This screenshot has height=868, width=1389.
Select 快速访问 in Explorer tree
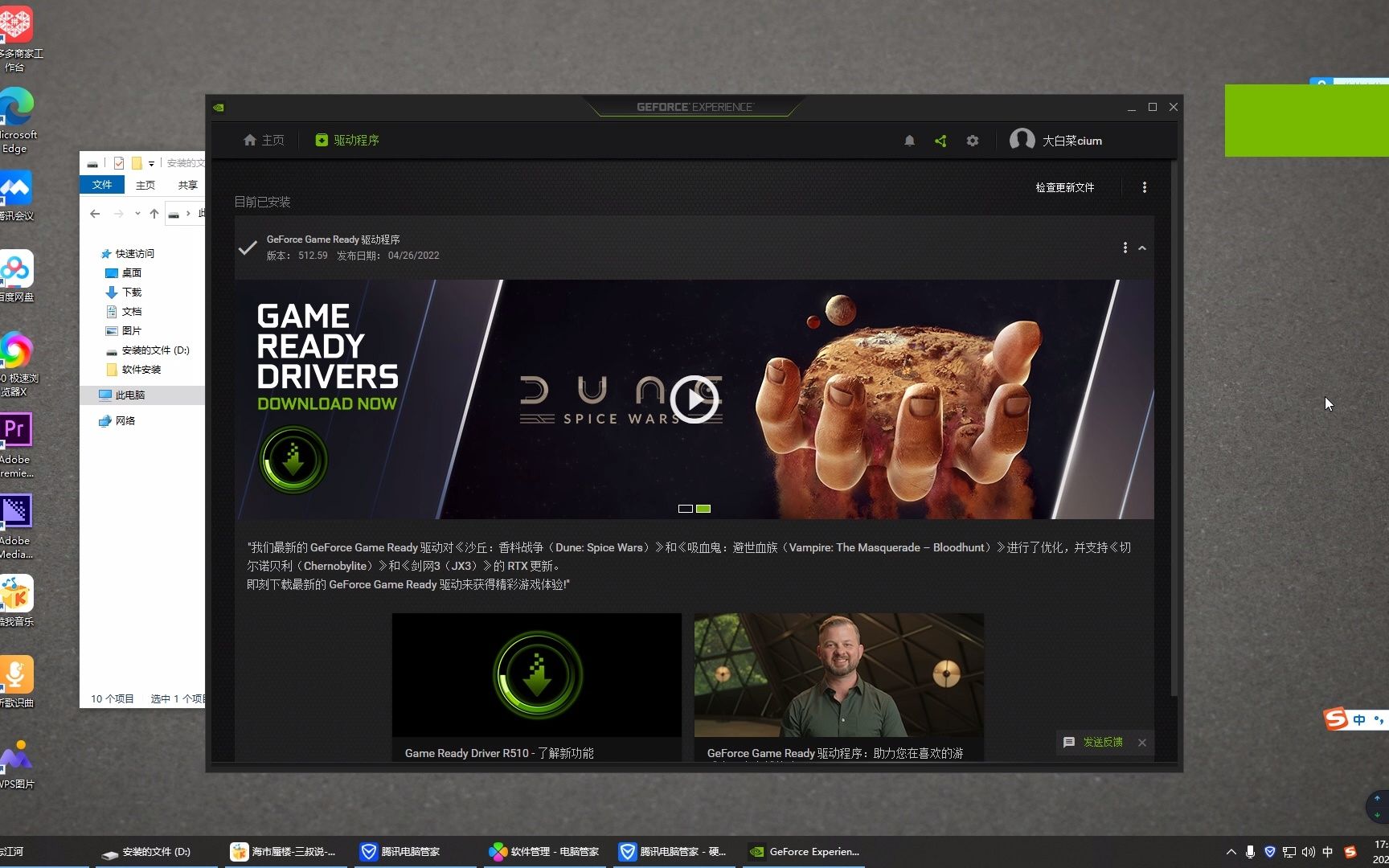point(127,253)
